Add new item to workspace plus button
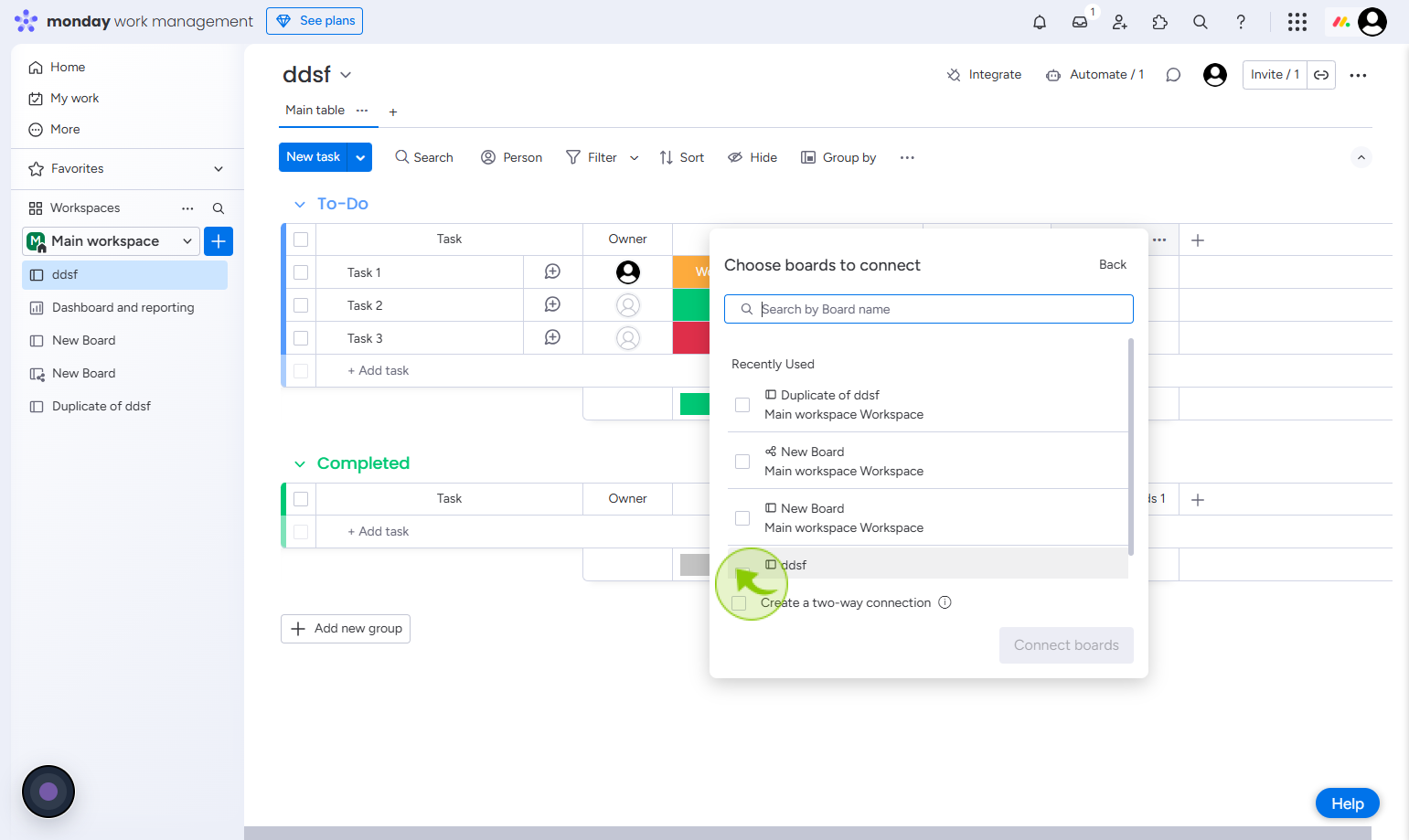Image resolution: width=1409 pixels, height=840 pixels. pos(219,241)
